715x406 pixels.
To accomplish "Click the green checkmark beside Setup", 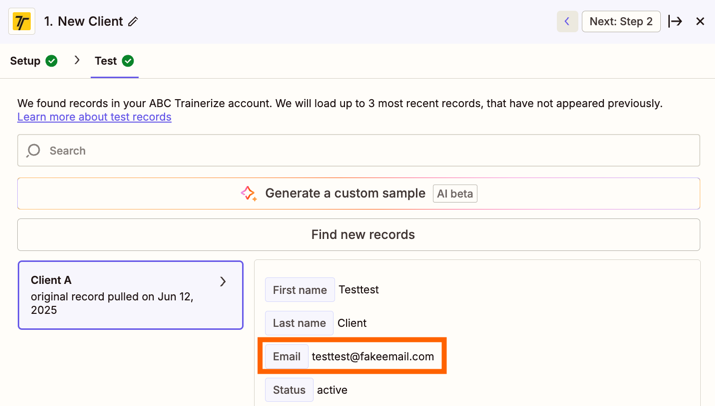I will 52,61.
